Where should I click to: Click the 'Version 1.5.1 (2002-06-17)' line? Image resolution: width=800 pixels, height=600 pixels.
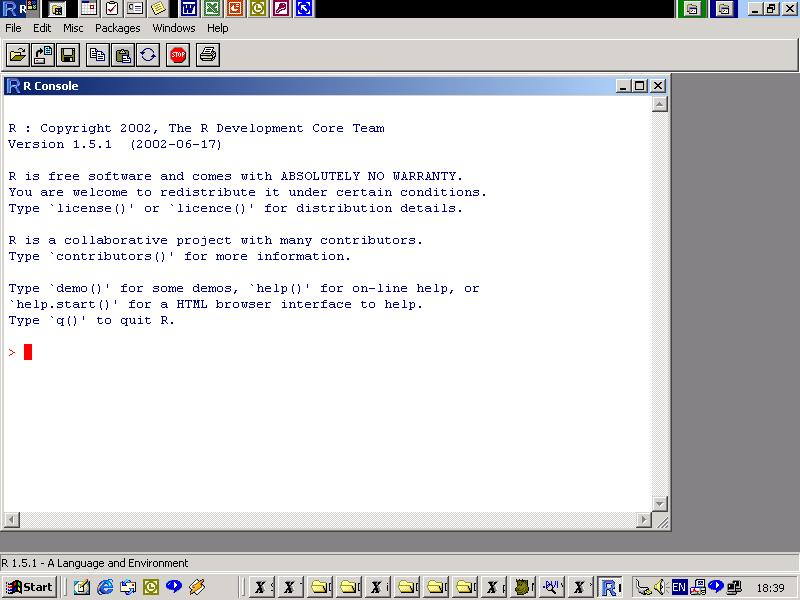115,144
